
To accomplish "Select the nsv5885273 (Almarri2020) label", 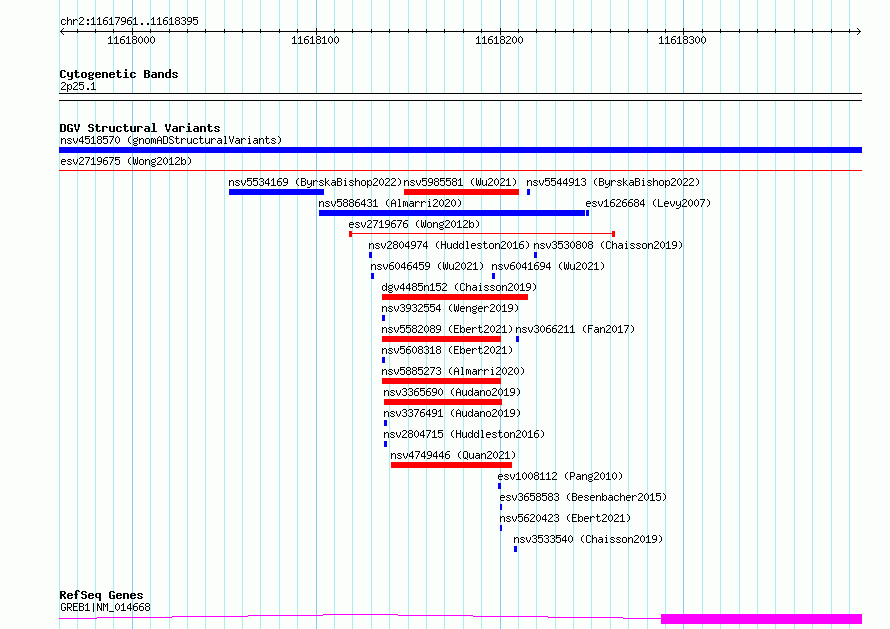I will click(453, 371).
